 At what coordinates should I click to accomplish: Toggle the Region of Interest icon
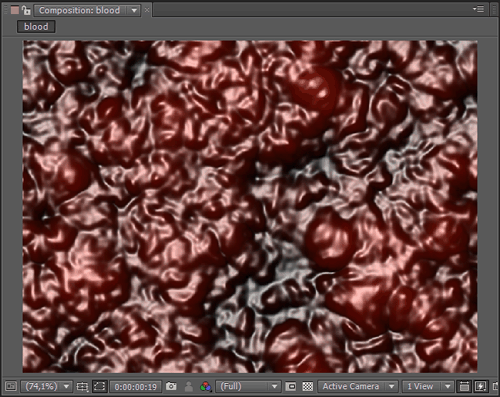(291, 386)
